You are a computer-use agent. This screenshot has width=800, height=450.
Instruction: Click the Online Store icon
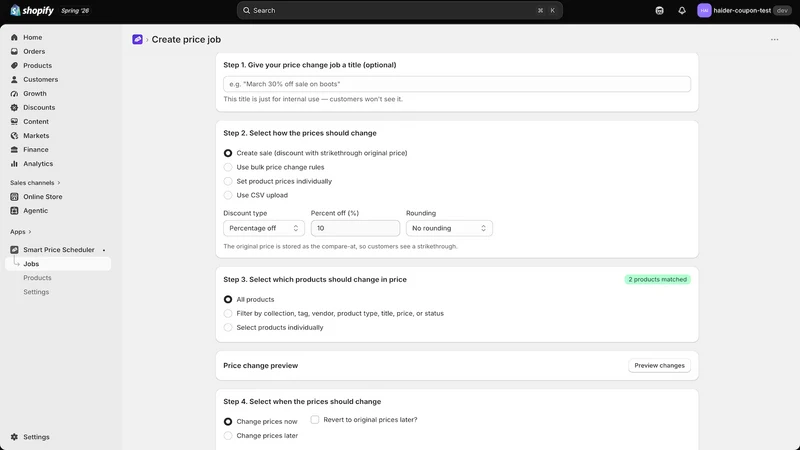pyautogui.click(x=14, y=196)
